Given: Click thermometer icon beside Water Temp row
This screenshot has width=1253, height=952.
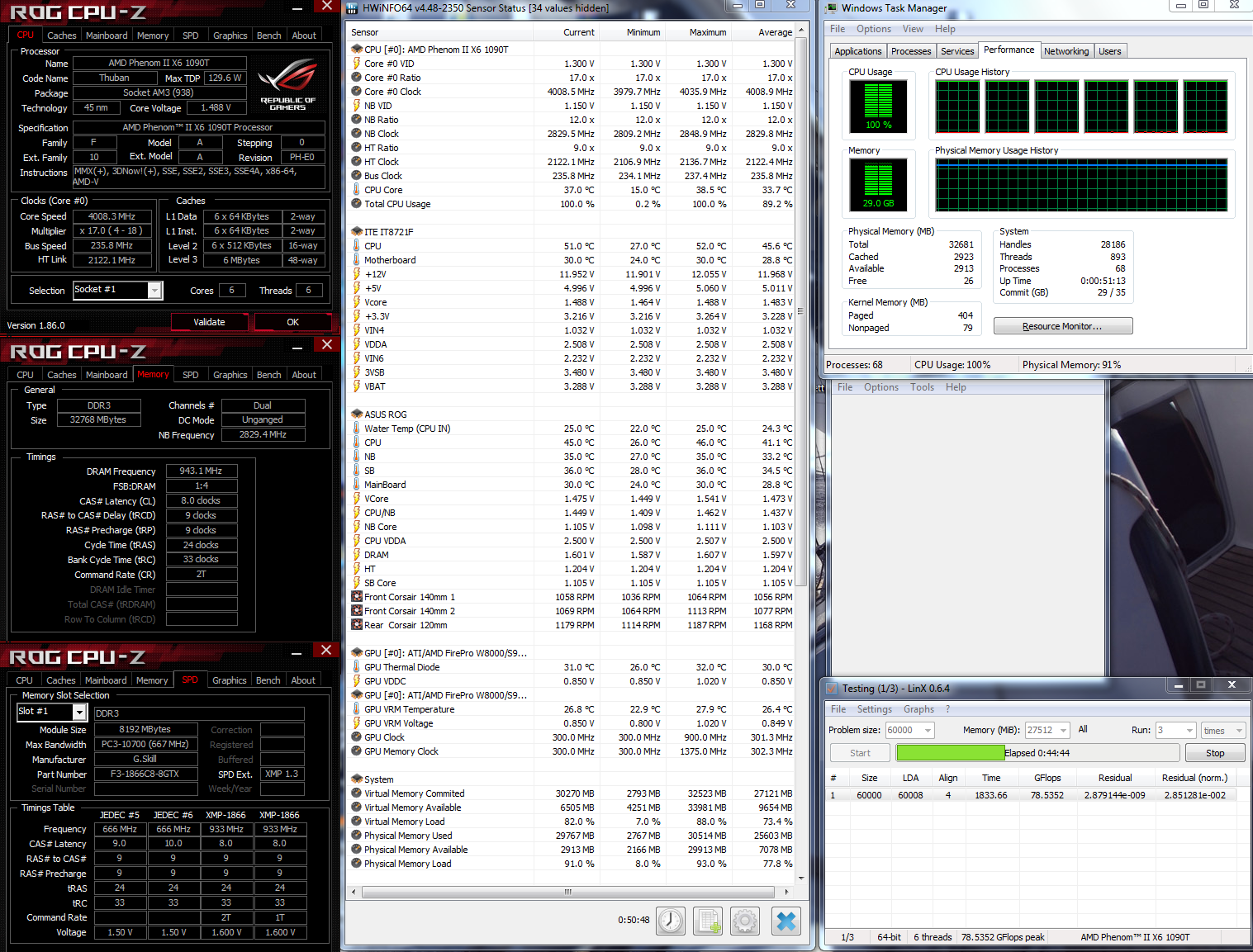Looking at the screenshot, I should [x=357, y=429].
